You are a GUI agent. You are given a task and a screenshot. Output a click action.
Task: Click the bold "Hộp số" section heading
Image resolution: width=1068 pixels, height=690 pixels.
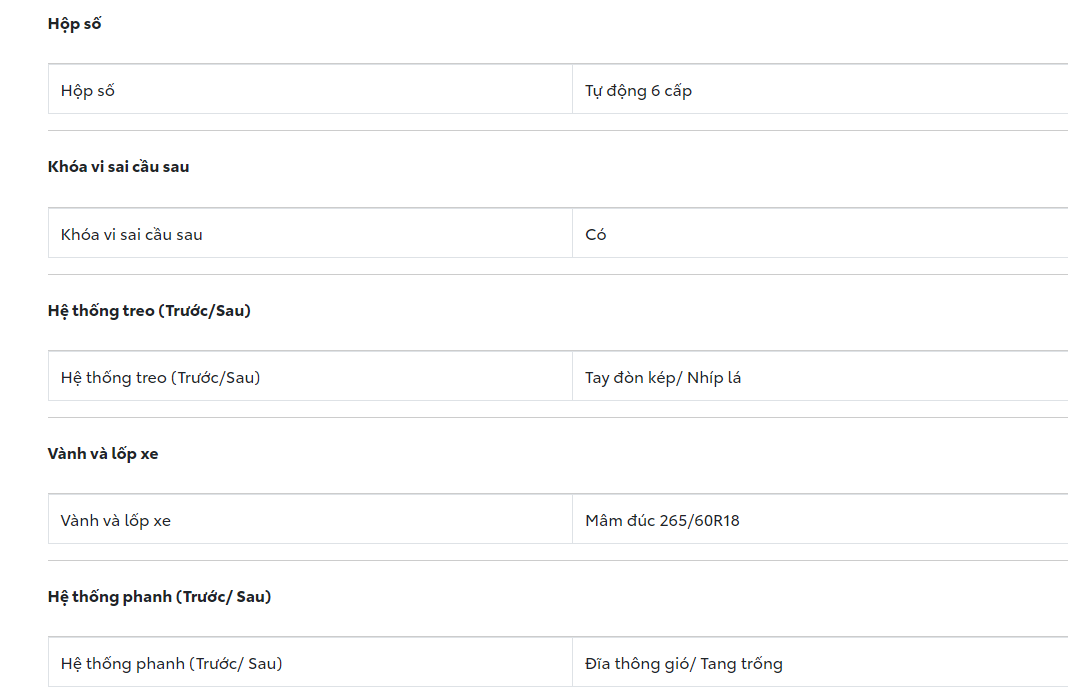coord(74,24)
